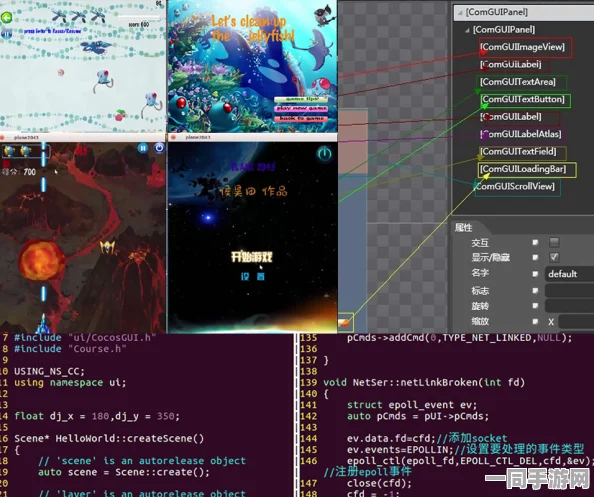This screenshot has width=594, height=497.
Task: Click code line 'USING_NS_CC;'
Action: 49,371
